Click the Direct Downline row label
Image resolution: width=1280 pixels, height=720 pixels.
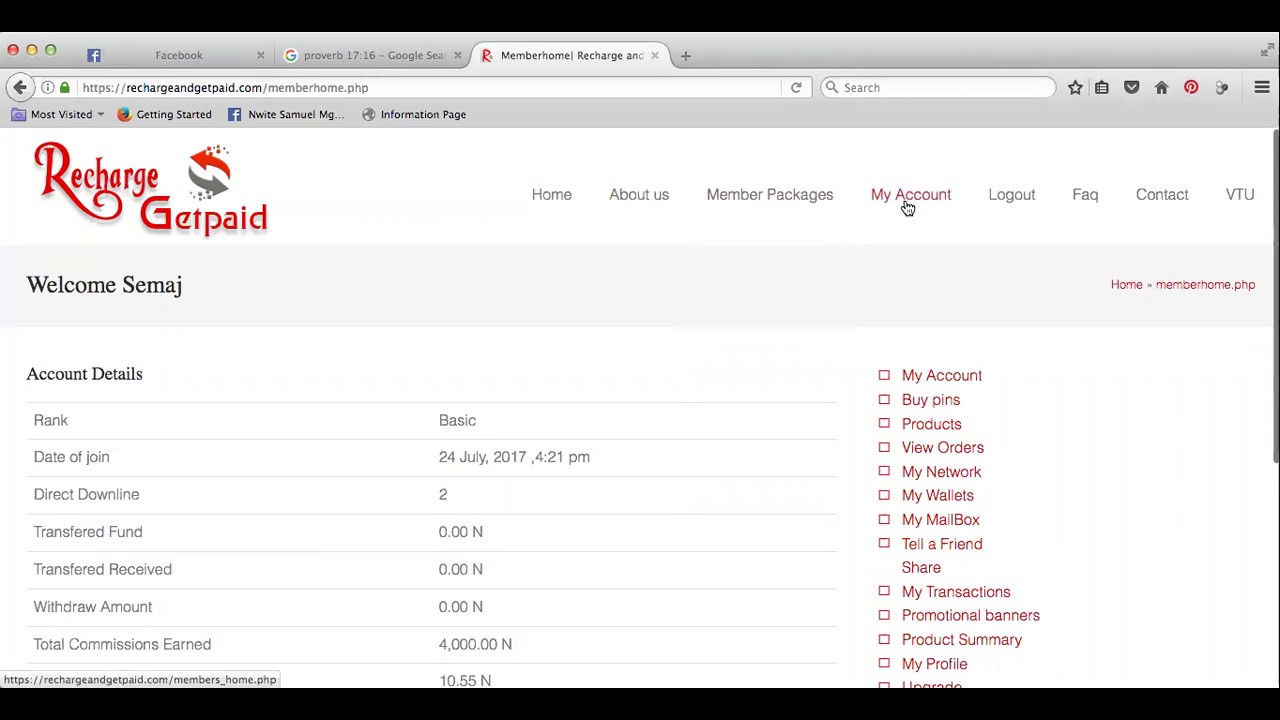coord(86,494)
